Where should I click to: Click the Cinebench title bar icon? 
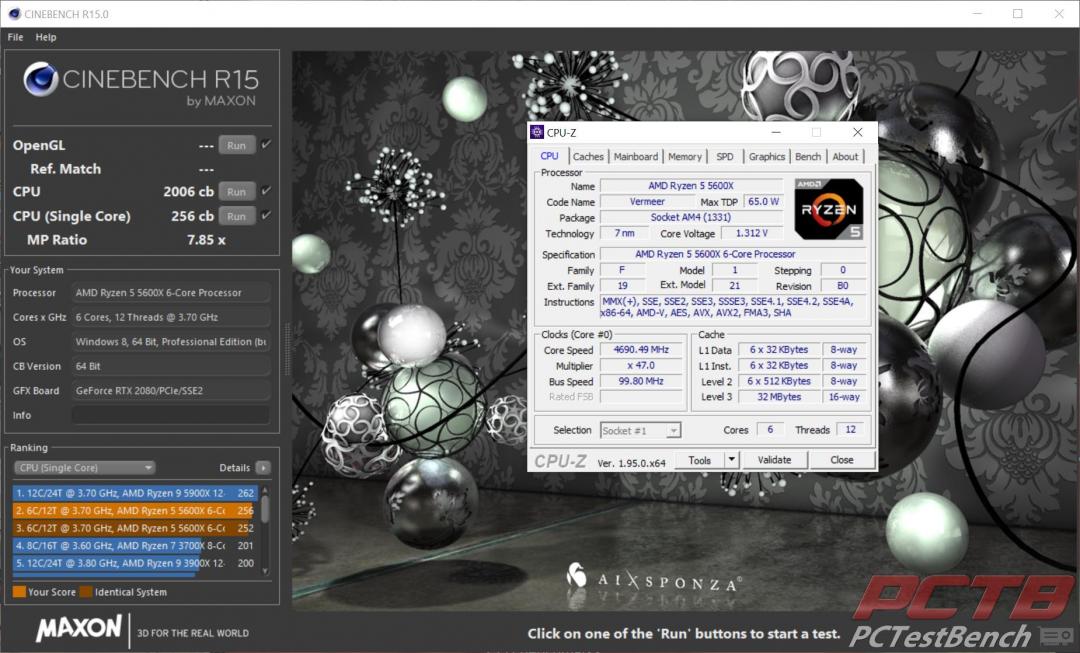[x=14, y=14]
